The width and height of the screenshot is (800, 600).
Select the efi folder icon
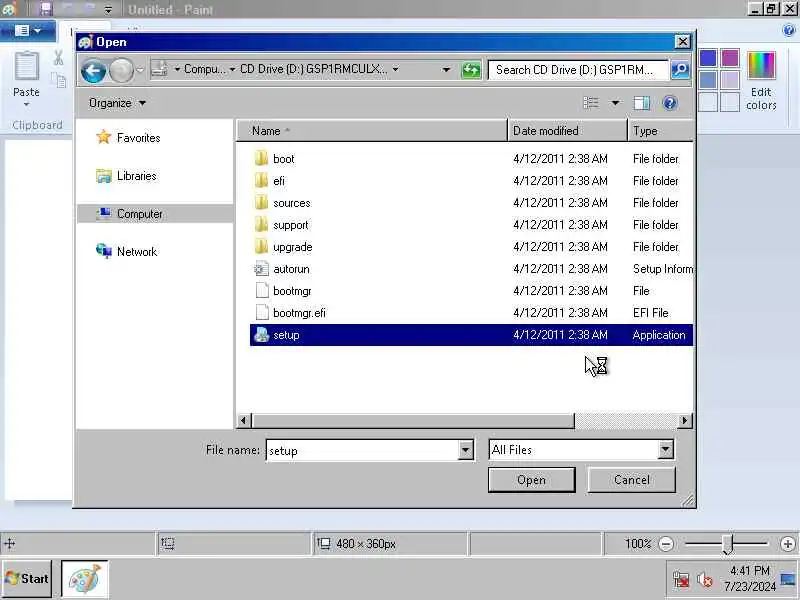coord(261,180)
